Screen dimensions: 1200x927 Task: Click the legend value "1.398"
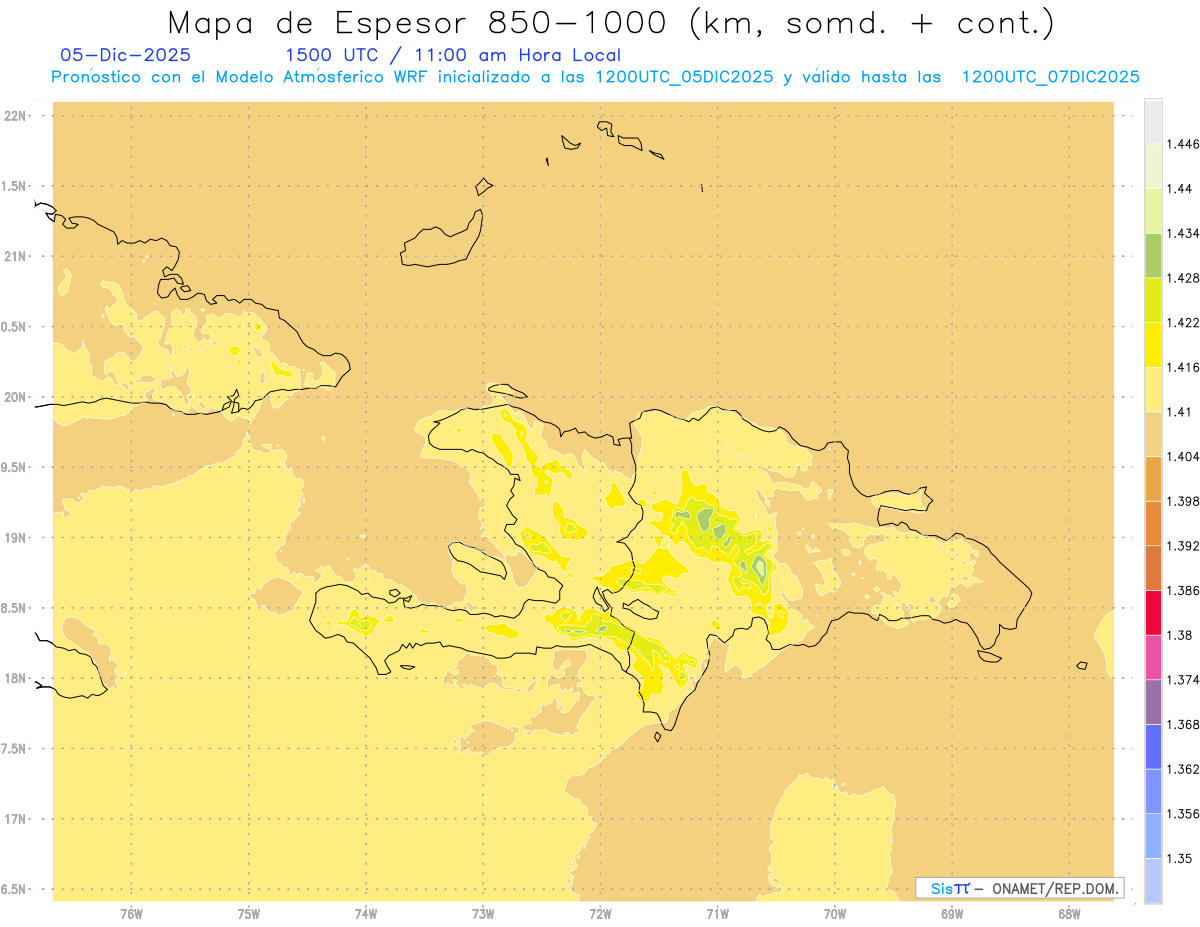click(x=1183, y=501)
